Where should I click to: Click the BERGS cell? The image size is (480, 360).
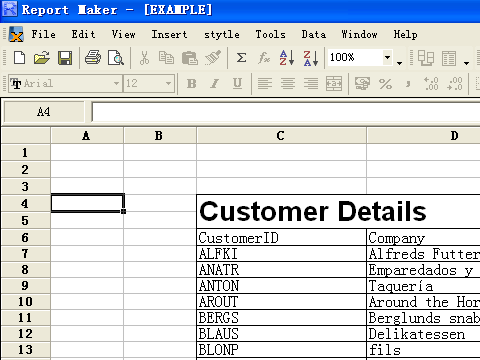(281, 318)
